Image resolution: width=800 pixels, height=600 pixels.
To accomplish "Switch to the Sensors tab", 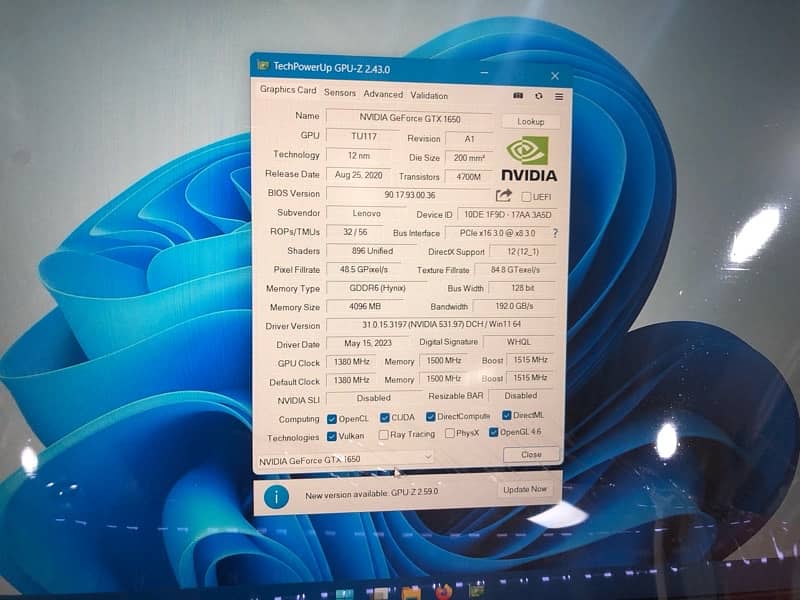I will [340, 93].
